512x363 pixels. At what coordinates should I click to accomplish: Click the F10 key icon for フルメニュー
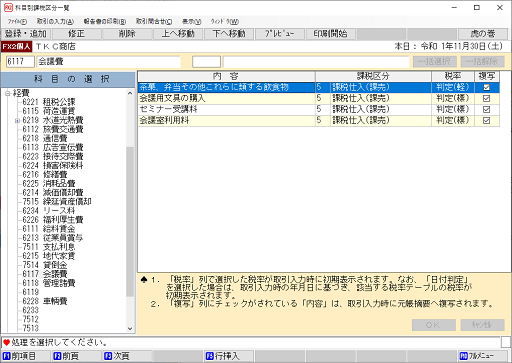coord(464,356)
